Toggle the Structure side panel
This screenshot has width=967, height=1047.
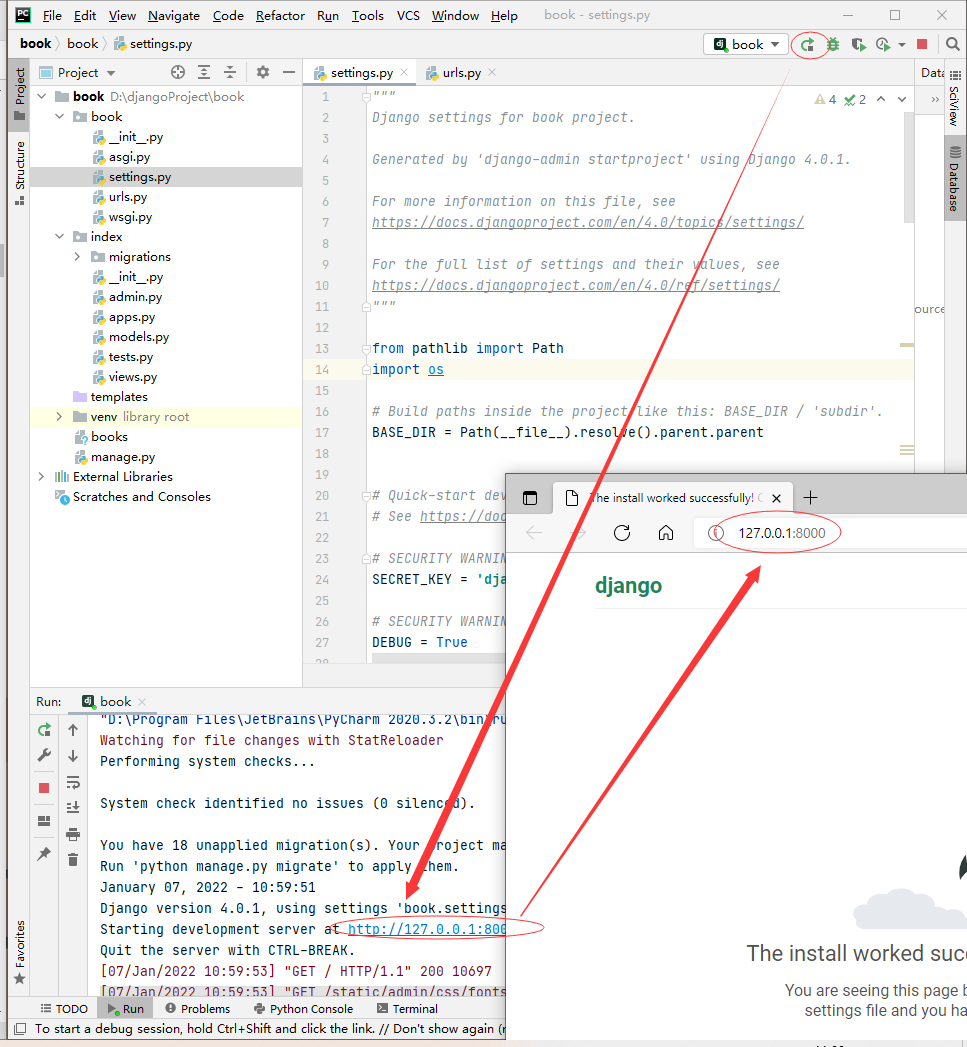(x=20, y=172)
